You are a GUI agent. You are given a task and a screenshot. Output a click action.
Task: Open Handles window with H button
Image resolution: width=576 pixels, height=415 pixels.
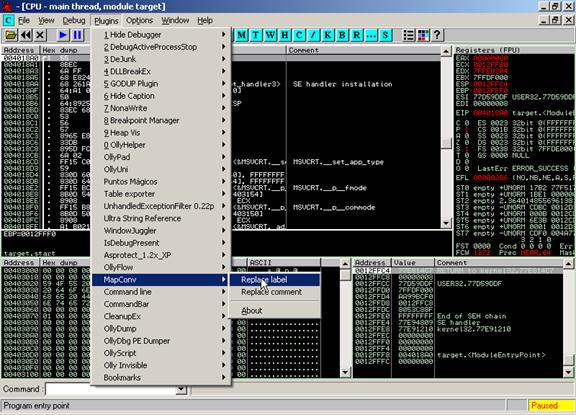(285, 35)
